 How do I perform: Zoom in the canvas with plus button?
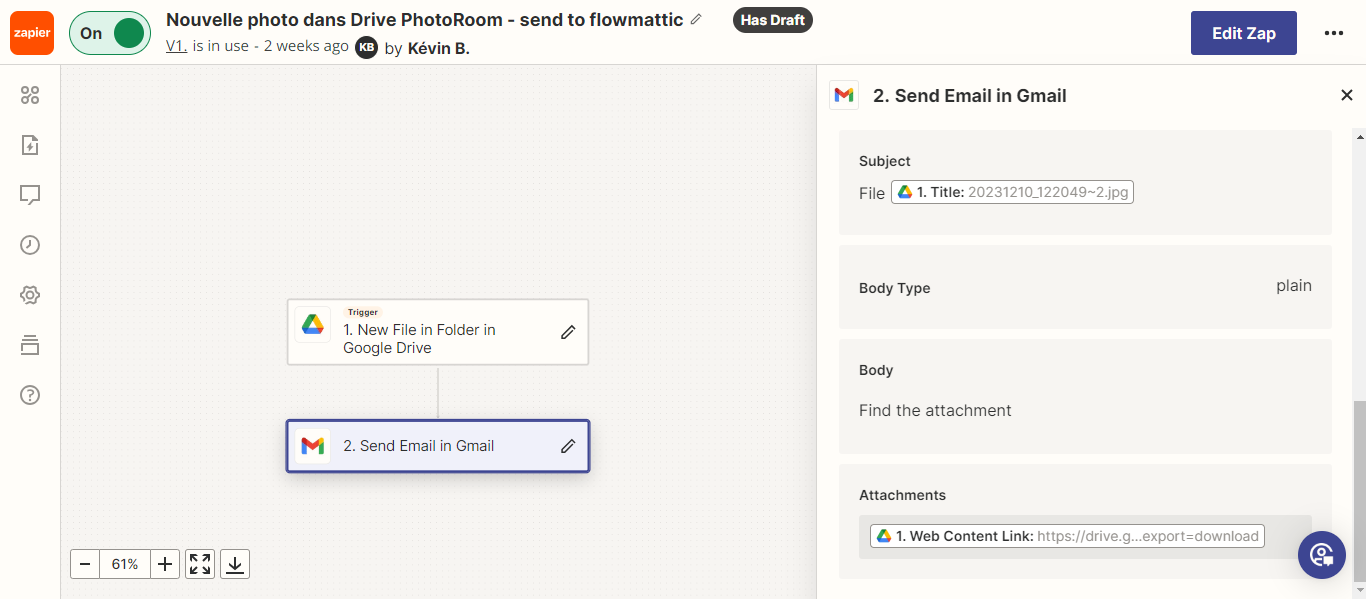click(165, 564)
